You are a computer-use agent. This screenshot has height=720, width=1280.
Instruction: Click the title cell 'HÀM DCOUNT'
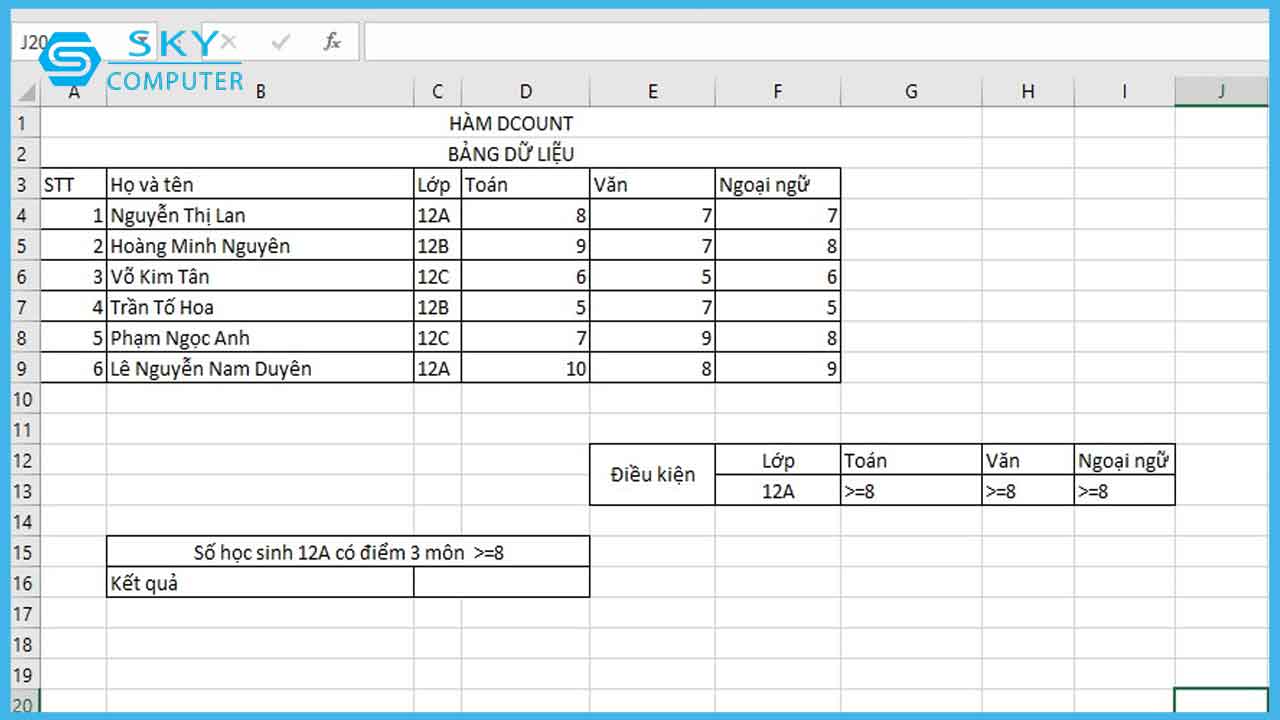click(511, 123)
